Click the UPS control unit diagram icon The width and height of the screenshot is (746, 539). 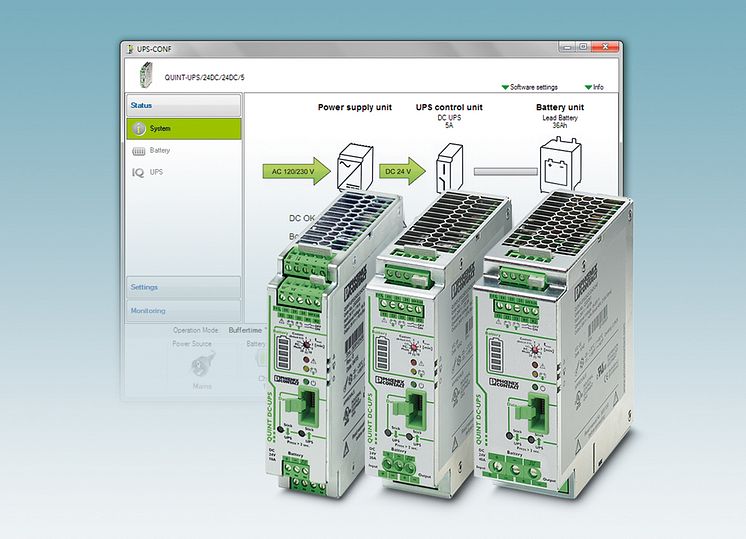(450, 167)
